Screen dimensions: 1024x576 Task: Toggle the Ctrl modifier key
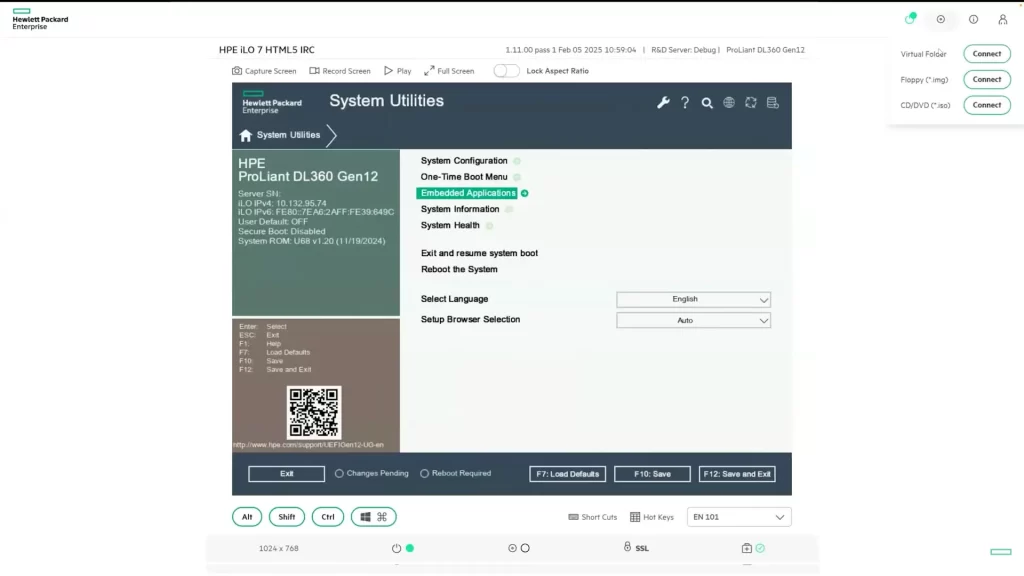(328, 517)
